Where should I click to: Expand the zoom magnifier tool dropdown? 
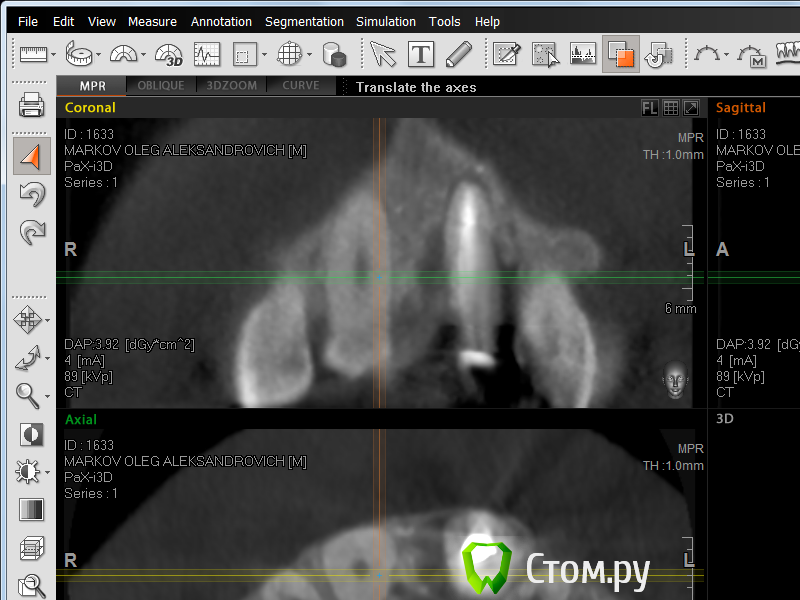pos(48,397)
